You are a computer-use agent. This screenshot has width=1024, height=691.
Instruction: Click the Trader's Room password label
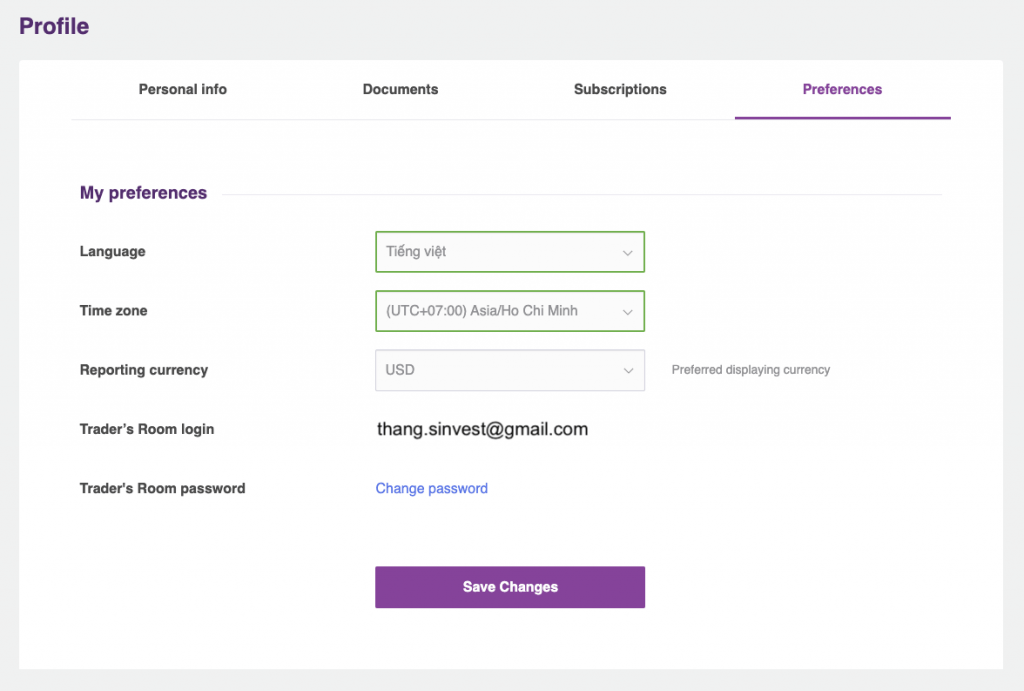click(x=163, y=489)
